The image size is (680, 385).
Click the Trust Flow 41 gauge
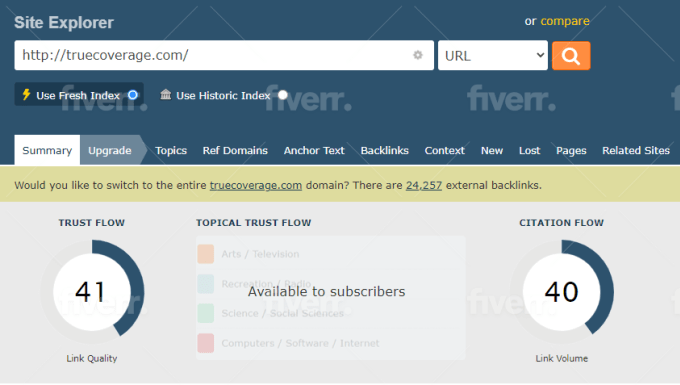coord(92,292)
